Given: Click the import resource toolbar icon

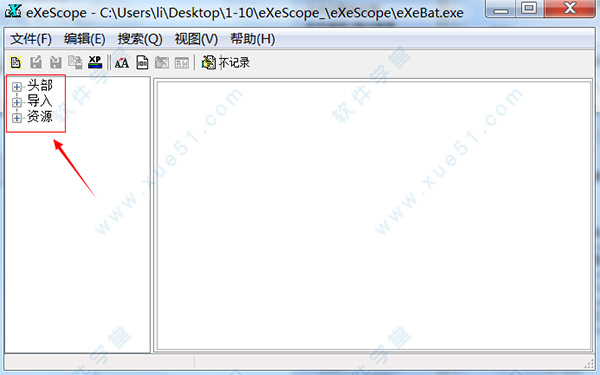Looking at the screenshot, I should coord(55,62).
